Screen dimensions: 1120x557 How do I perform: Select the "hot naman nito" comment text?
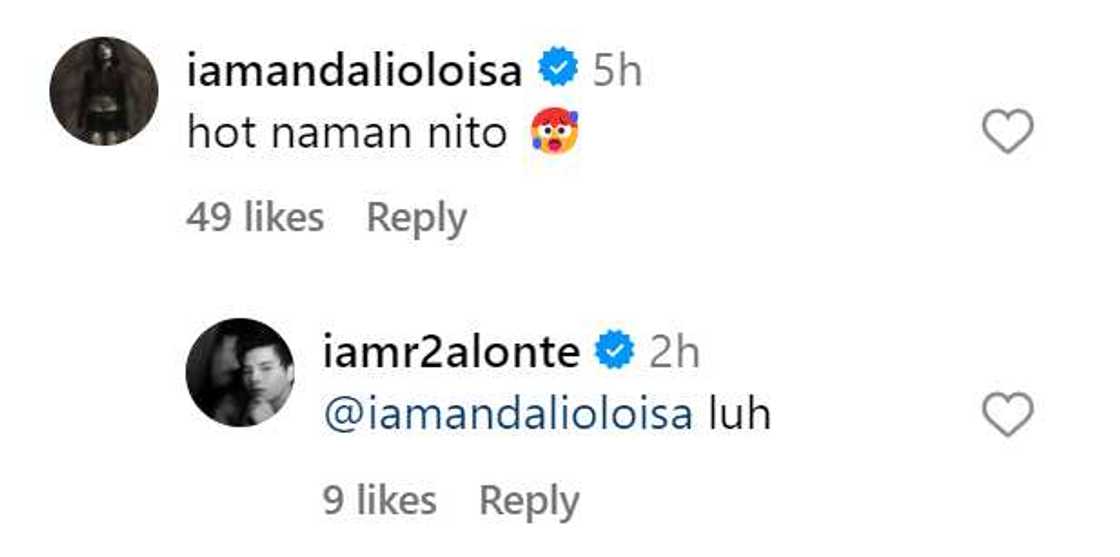pos(346,133)
